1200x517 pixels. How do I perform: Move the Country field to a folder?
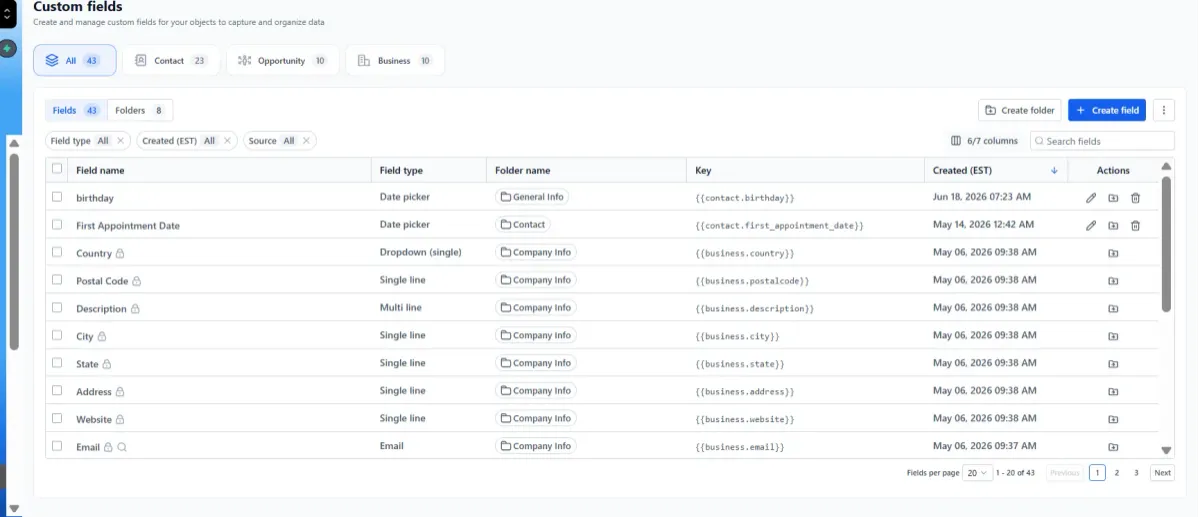coord(1113,253)
